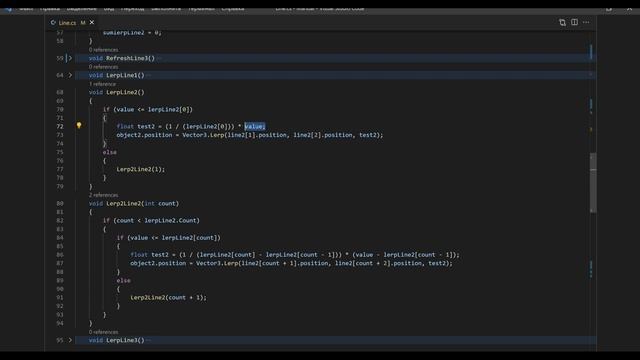The height and width of the screenshot is (360, 640).
Task: Expand the folded RefreshLine3 method
Action: 70,58
